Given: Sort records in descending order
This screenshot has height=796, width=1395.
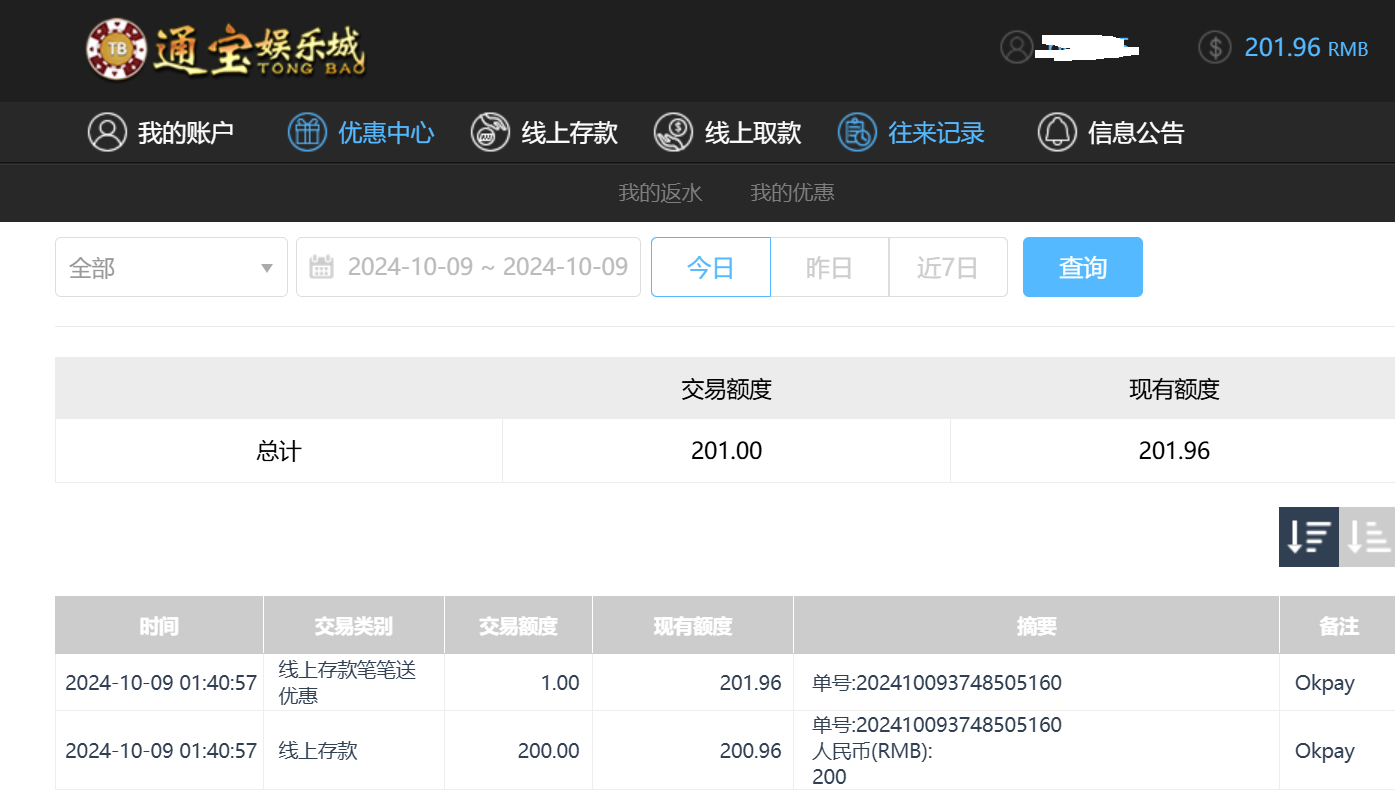Looking at the screenshot, I should 1308,537.
